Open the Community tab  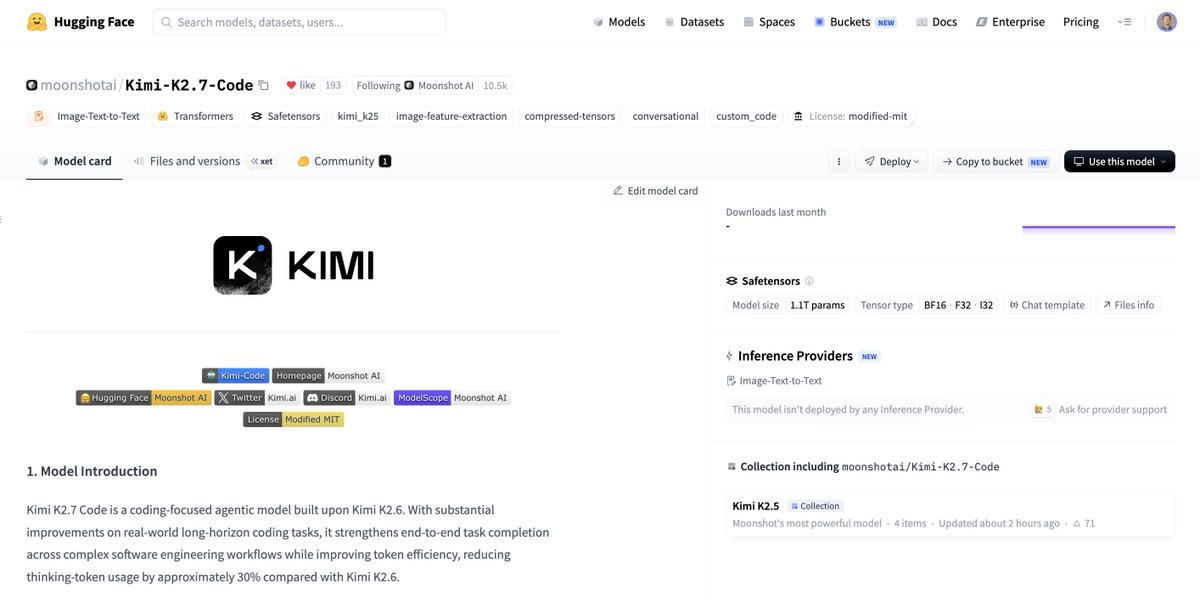[x=344, y=161]
